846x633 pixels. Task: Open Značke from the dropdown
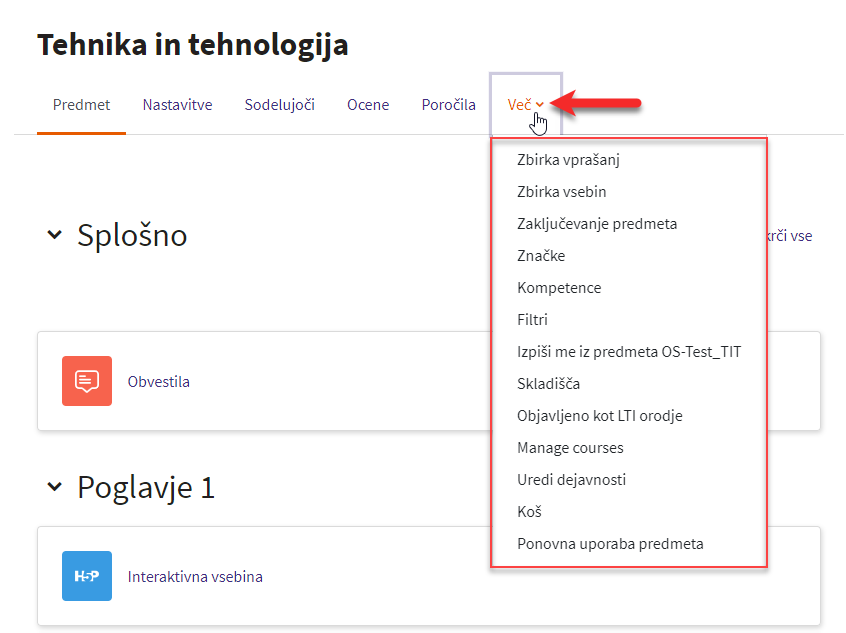tap(541, 255)
